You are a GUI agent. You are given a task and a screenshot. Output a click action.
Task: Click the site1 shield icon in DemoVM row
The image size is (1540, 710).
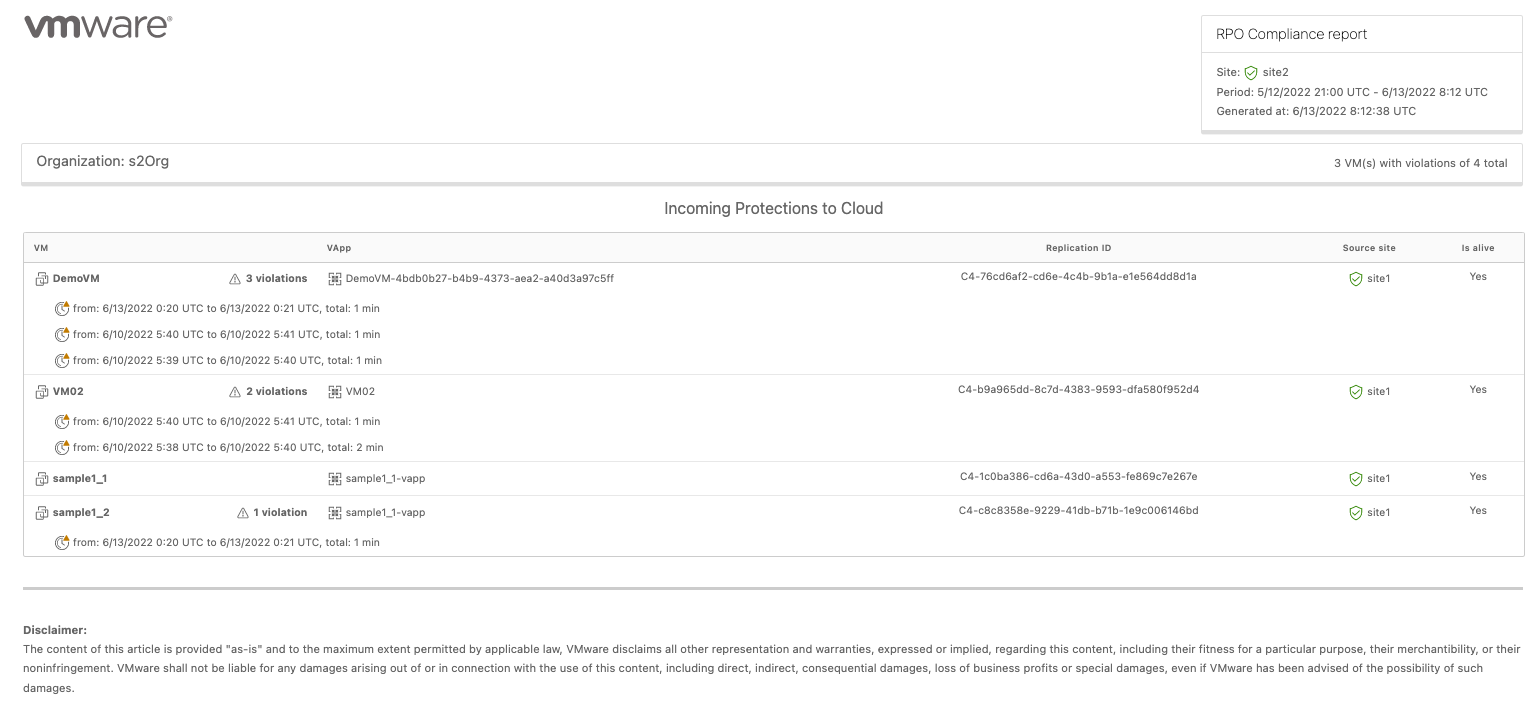pos(1356,279)
